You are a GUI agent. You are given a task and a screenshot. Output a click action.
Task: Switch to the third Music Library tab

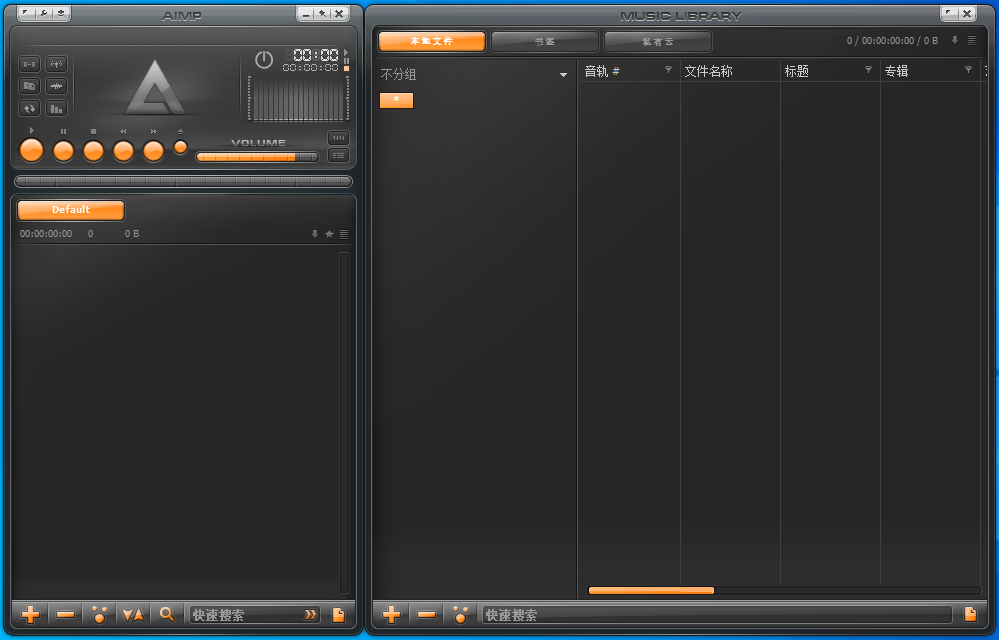[x=658, y=41]
